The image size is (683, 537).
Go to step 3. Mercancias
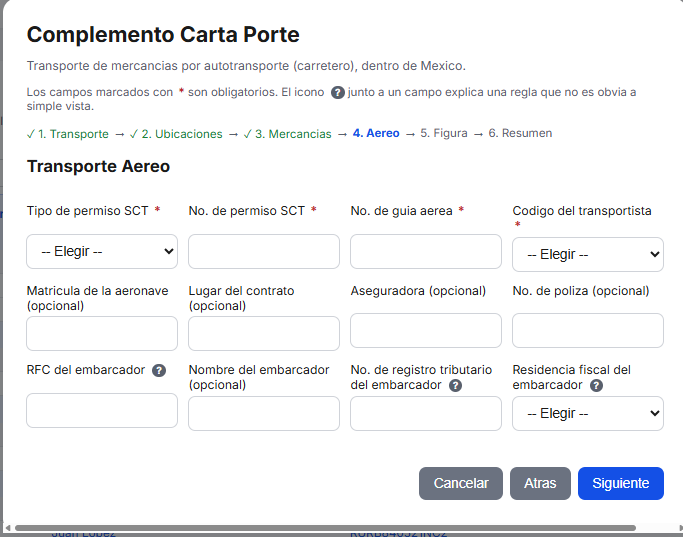point(287,134)
